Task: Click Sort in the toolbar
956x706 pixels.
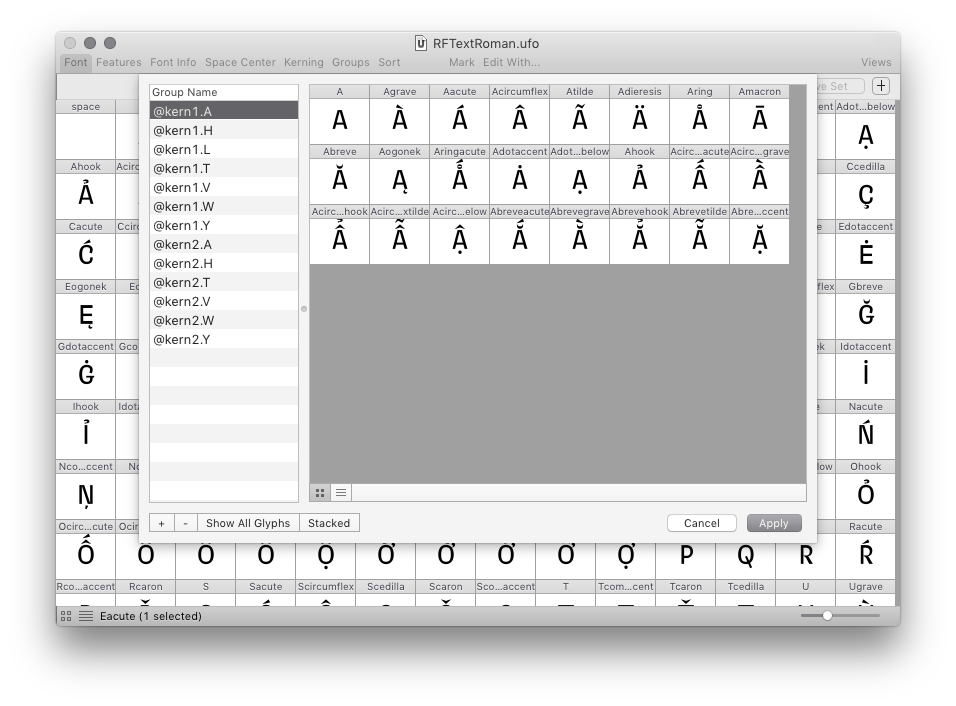Action: 389,62
